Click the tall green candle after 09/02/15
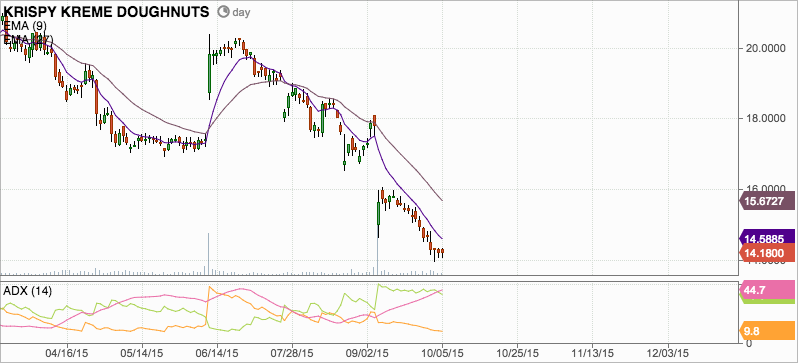This screenshot has height=363, width=798. click(x=378, y=214)
